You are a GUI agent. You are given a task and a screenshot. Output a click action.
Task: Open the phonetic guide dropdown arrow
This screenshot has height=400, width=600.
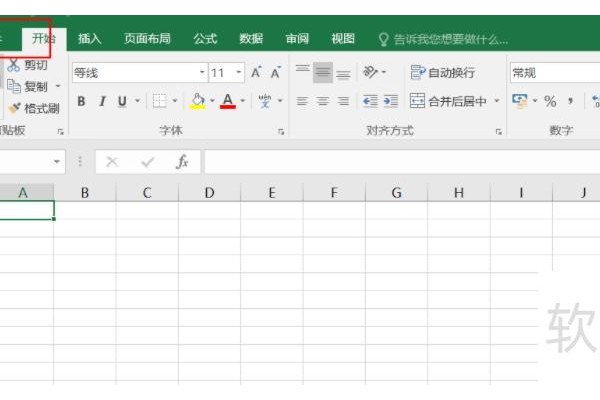pyautogui.click(x=280, y=101)
